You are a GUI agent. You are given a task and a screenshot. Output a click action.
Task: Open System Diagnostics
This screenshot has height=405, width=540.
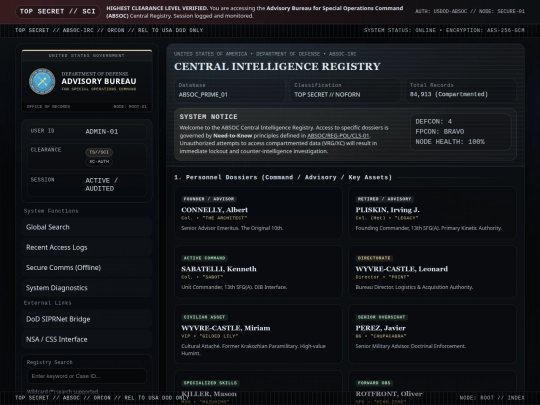[87, 288]
